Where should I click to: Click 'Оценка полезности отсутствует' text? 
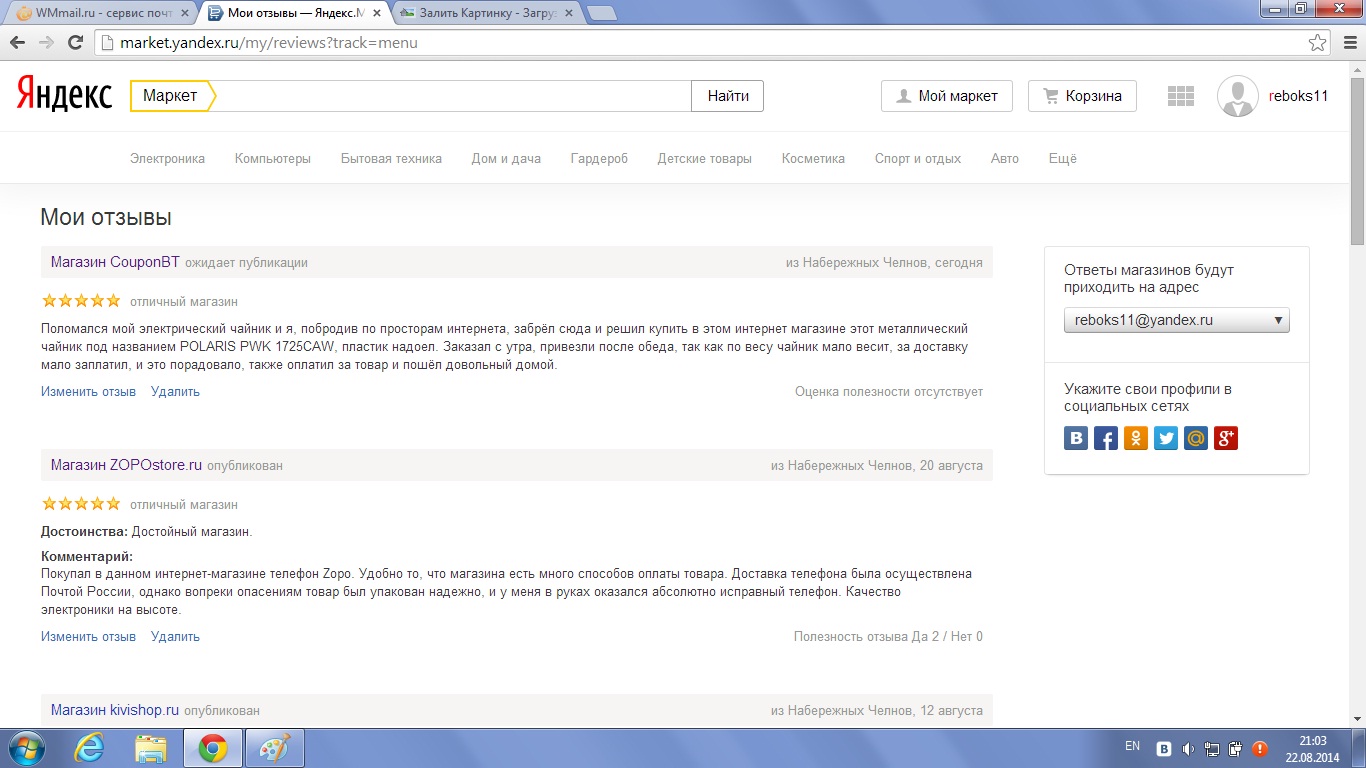[889, 391]
